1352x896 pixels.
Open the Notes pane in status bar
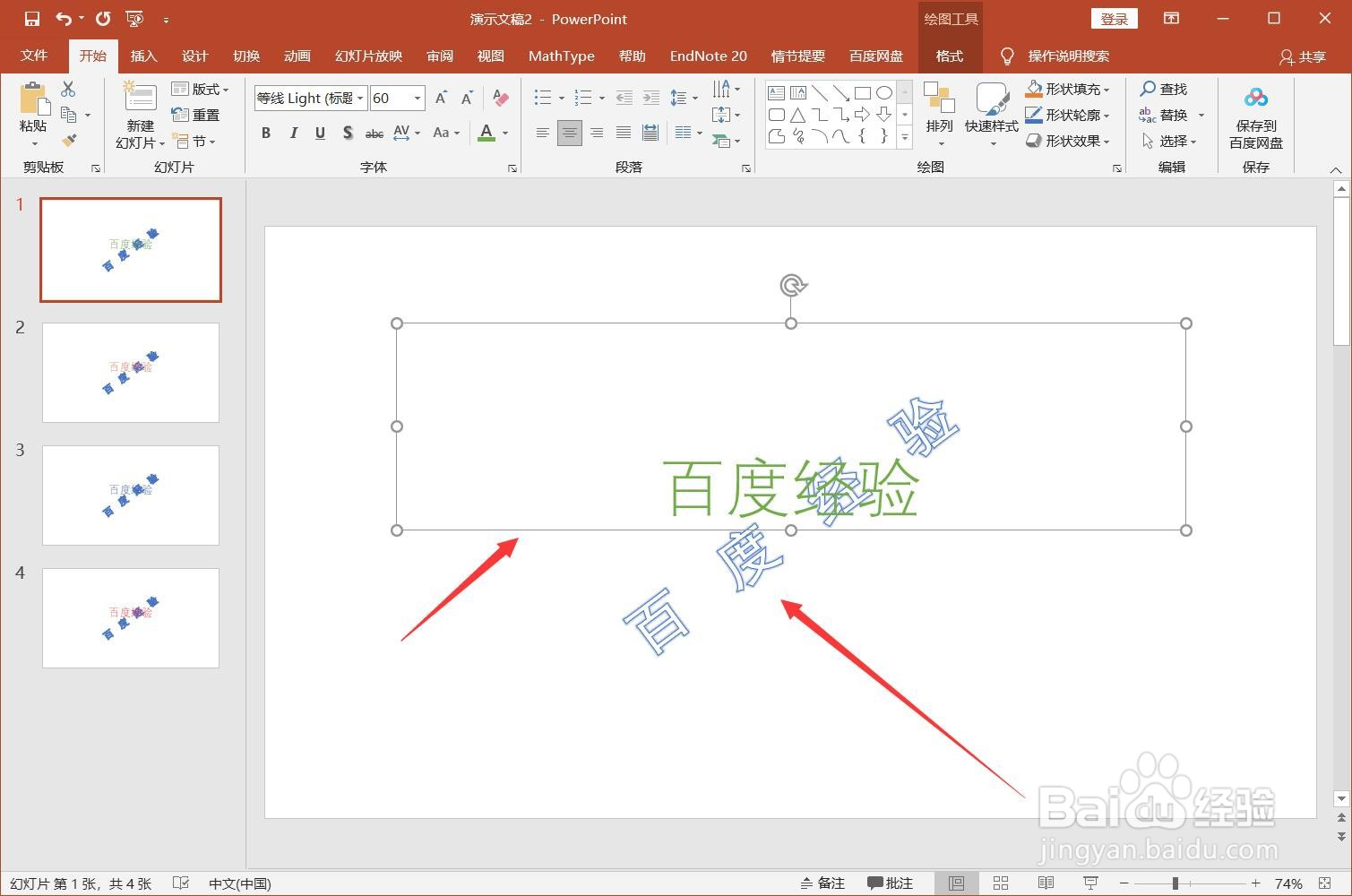[822, 883]
